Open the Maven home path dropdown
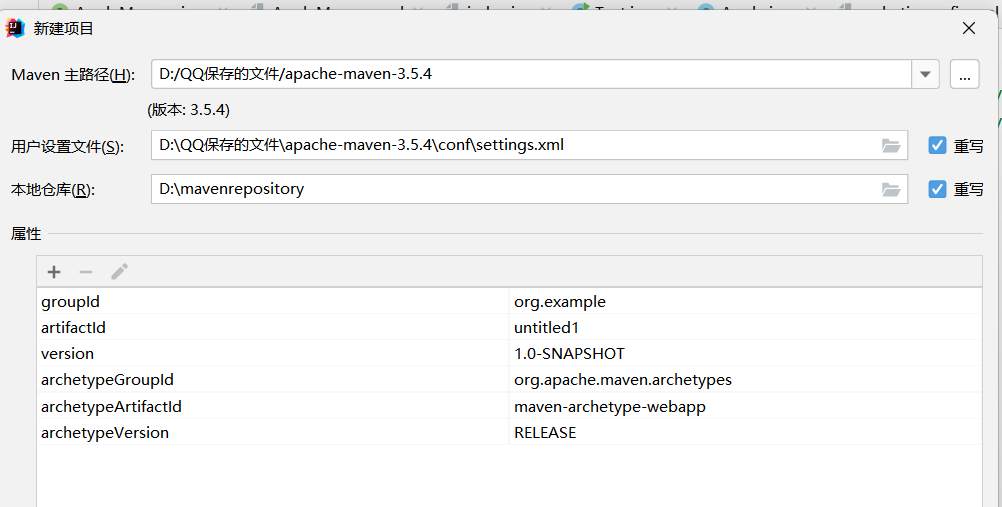Image resolution: width=1002 pixels, height=507 pixels. pos(925,74)
